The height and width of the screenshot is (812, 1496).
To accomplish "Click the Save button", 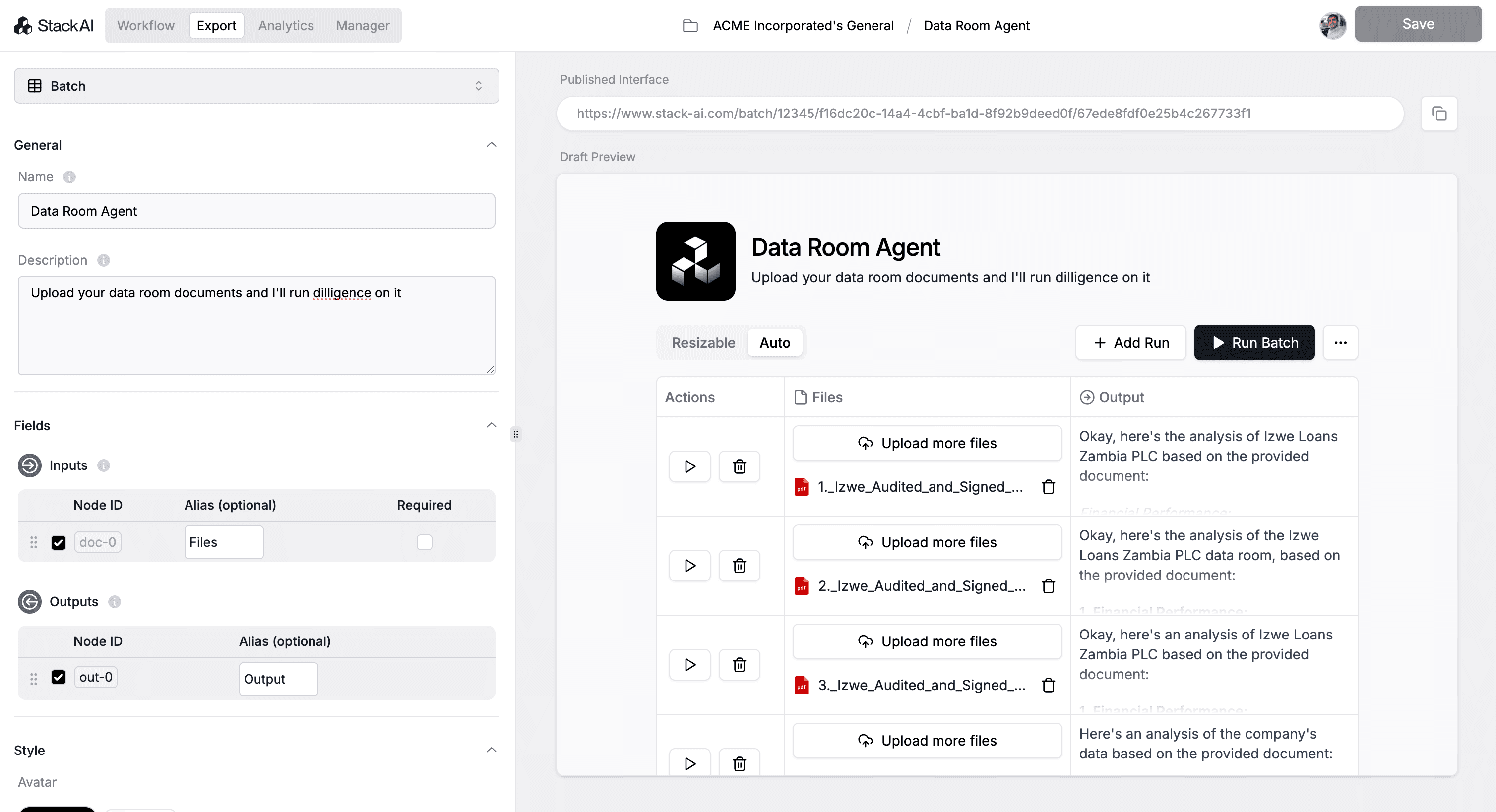I will point(1418,24).
